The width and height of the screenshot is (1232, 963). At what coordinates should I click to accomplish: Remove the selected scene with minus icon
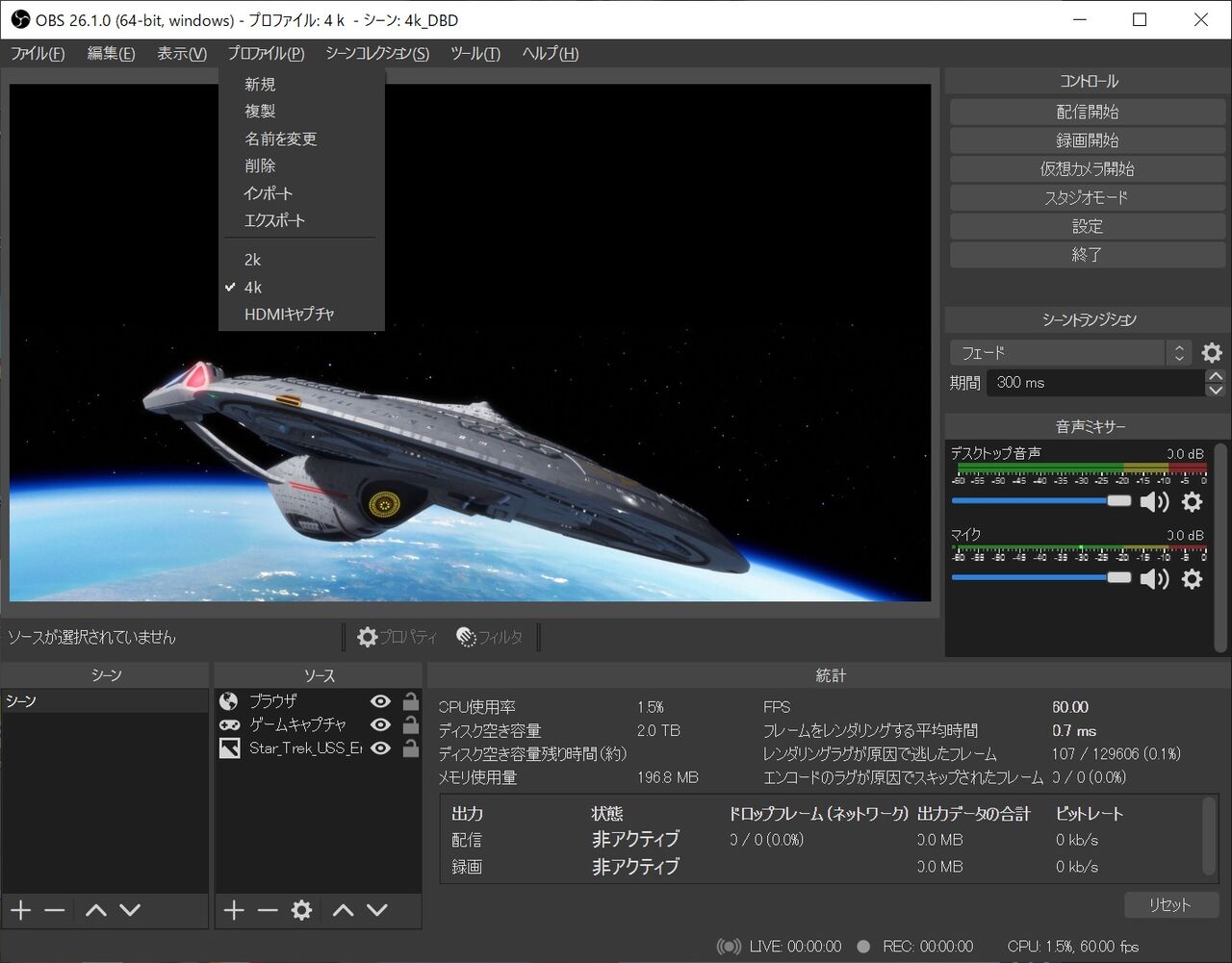pyautogui.click(x=55, y=910)
